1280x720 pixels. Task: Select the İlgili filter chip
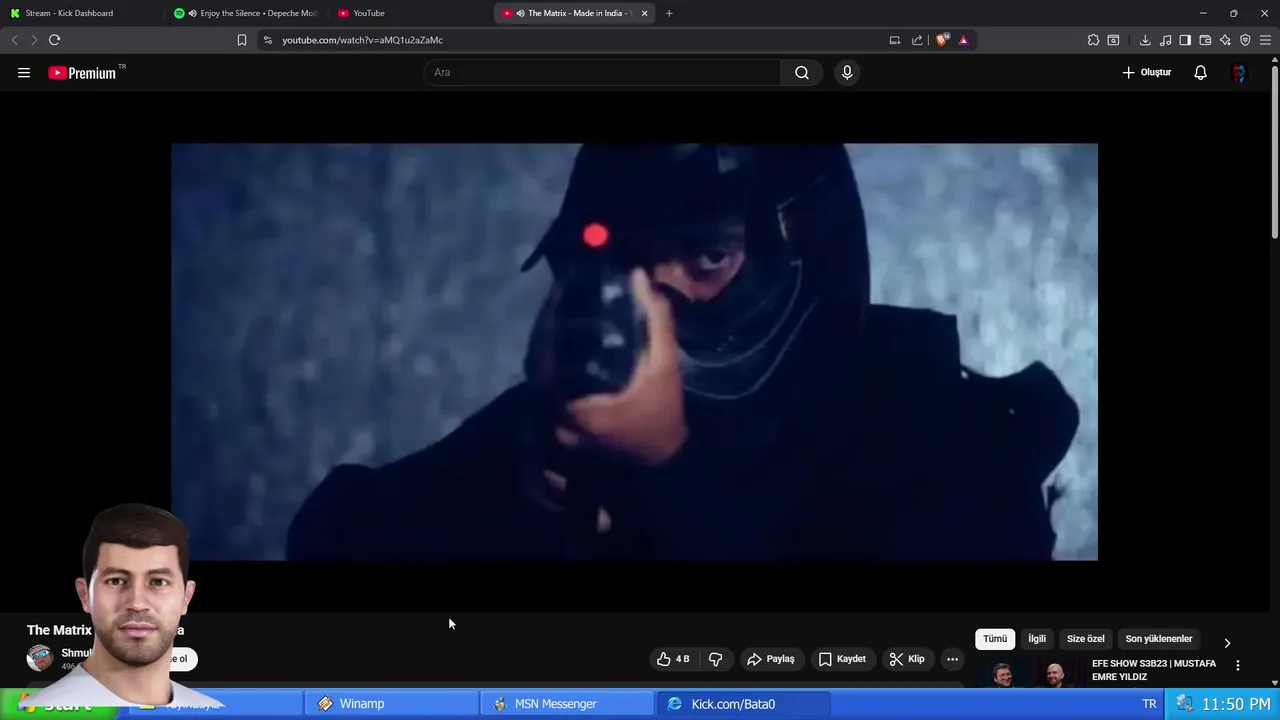[x=1037, y=639]
